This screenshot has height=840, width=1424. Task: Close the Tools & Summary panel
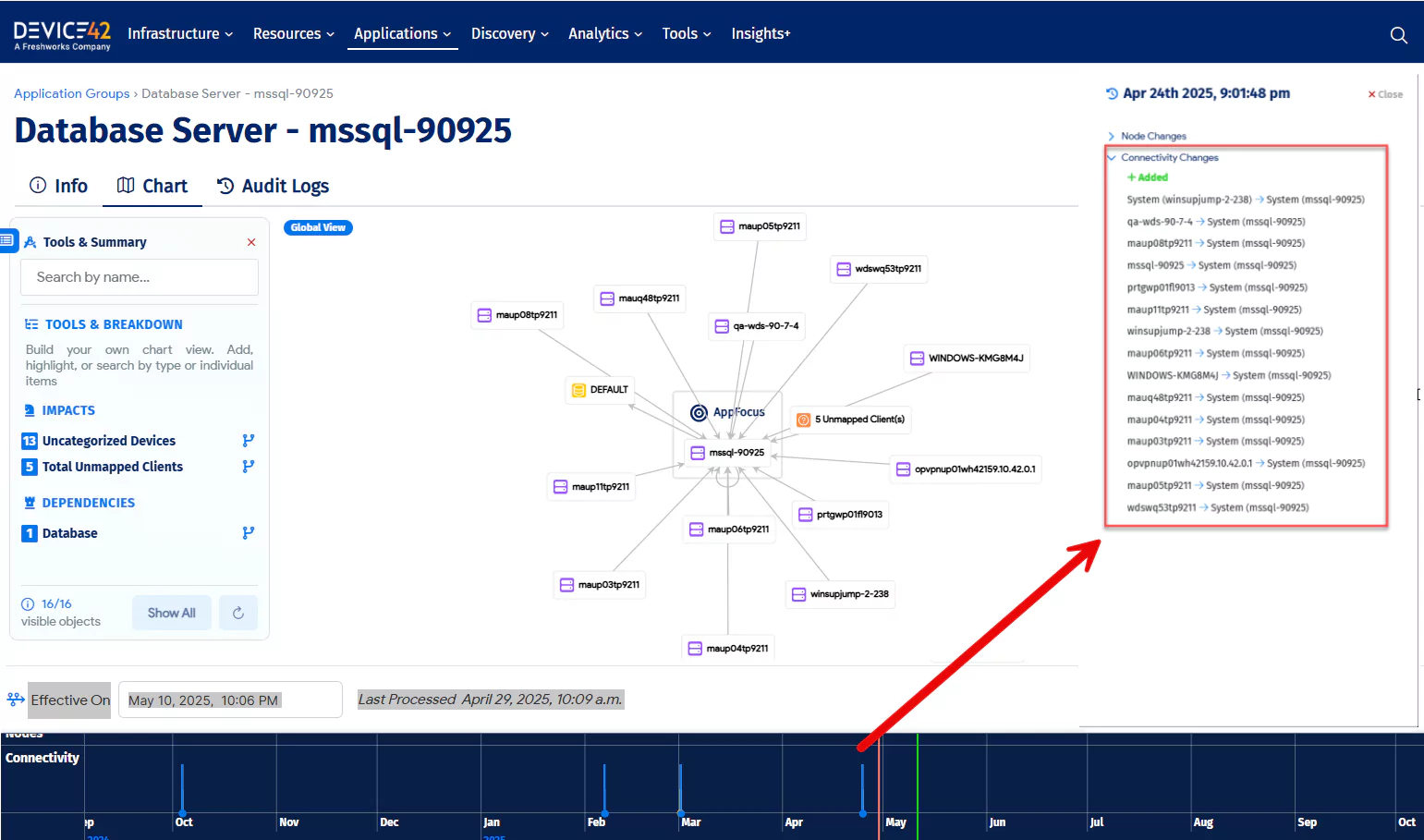click(x=251, y=242)
